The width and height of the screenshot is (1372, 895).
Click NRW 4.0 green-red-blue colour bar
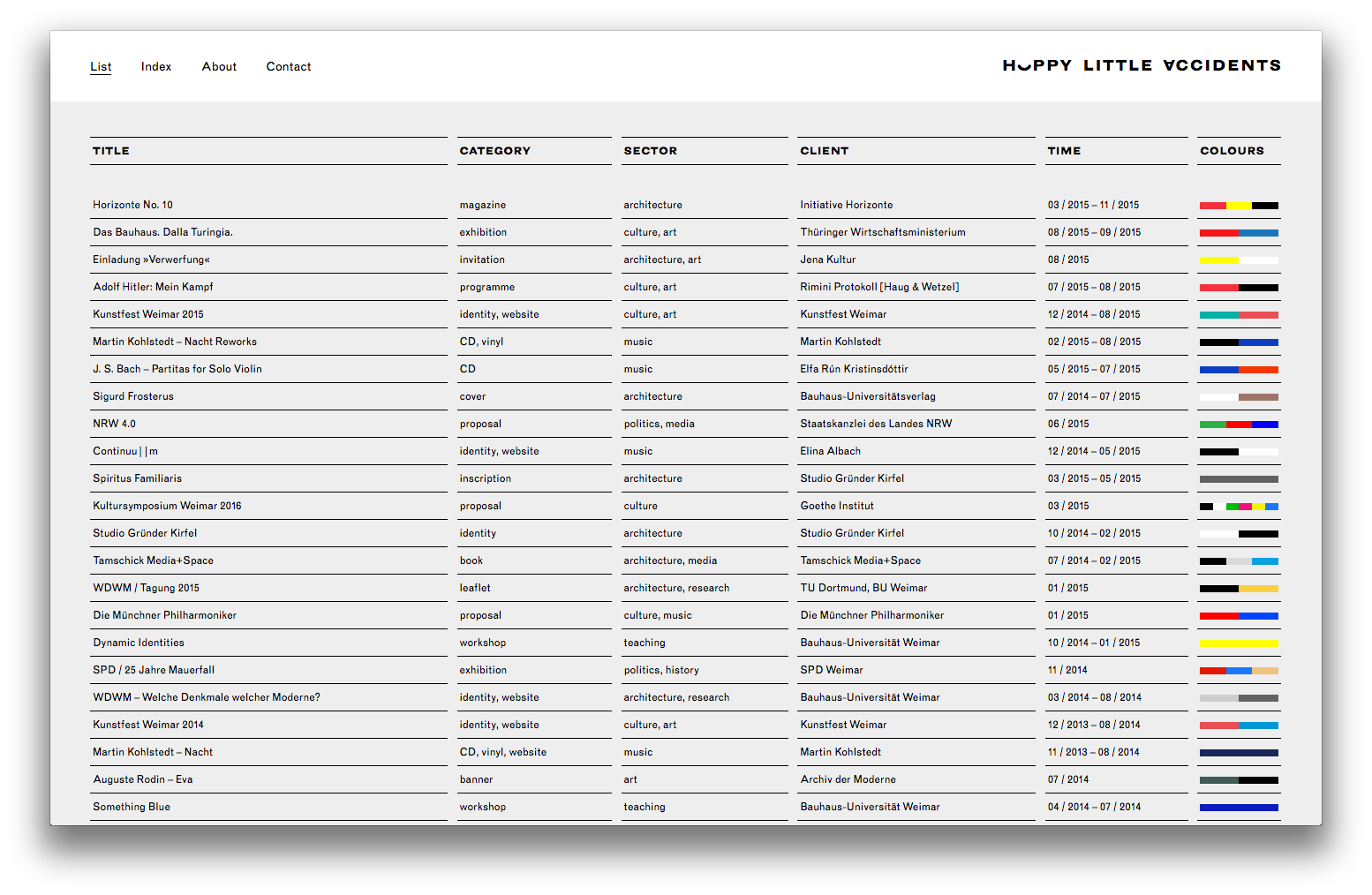[x=1239, y=425]
